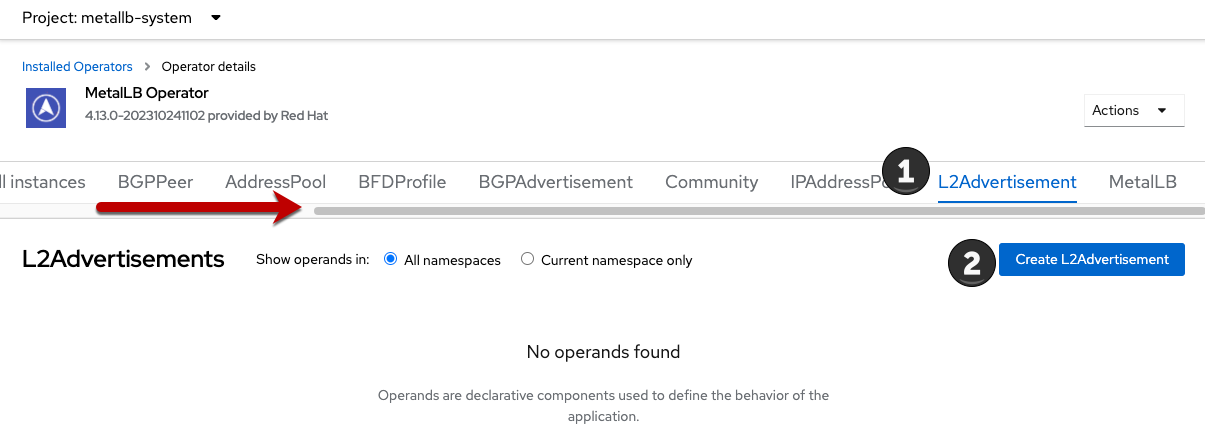Click the numbered step 1 marker
This screenshot has width=1205, height=433.
(906, 171)
